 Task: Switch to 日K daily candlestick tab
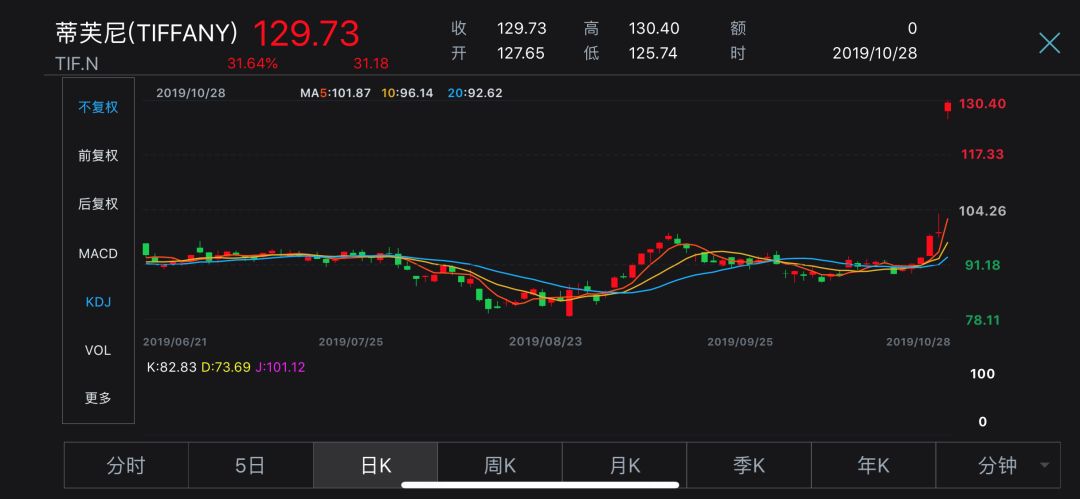375,466
